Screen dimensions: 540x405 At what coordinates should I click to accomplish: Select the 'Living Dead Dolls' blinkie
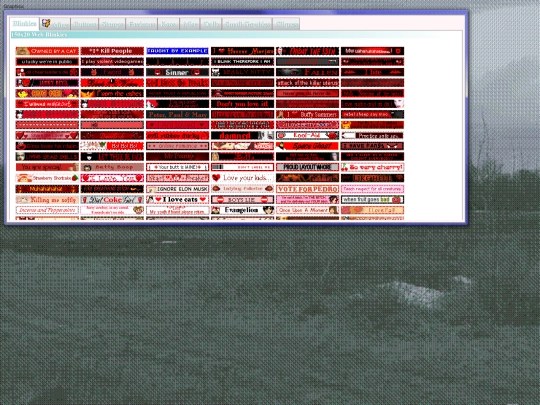coord(47,157)
